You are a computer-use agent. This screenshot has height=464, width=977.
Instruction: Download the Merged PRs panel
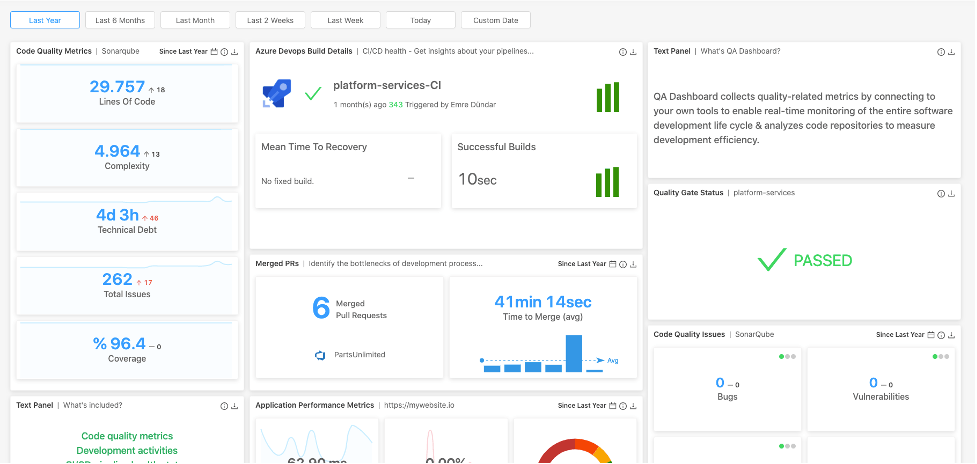(x=633, y=264)
